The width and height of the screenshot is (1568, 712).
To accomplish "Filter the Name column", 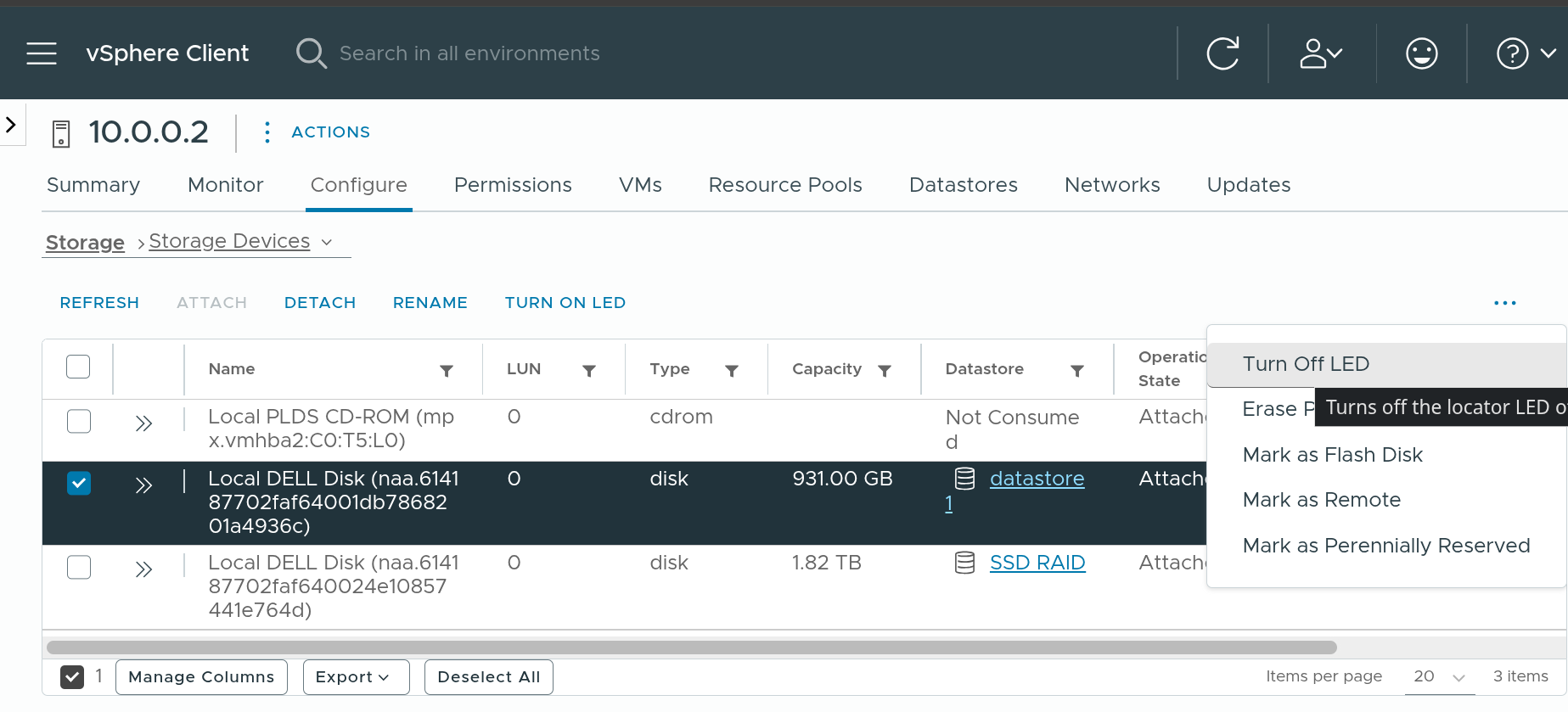I will point(447,370).
